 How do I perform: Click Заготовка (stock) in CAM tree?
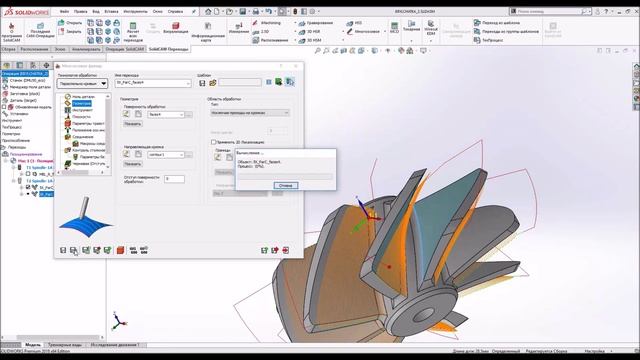pos(25,93)
